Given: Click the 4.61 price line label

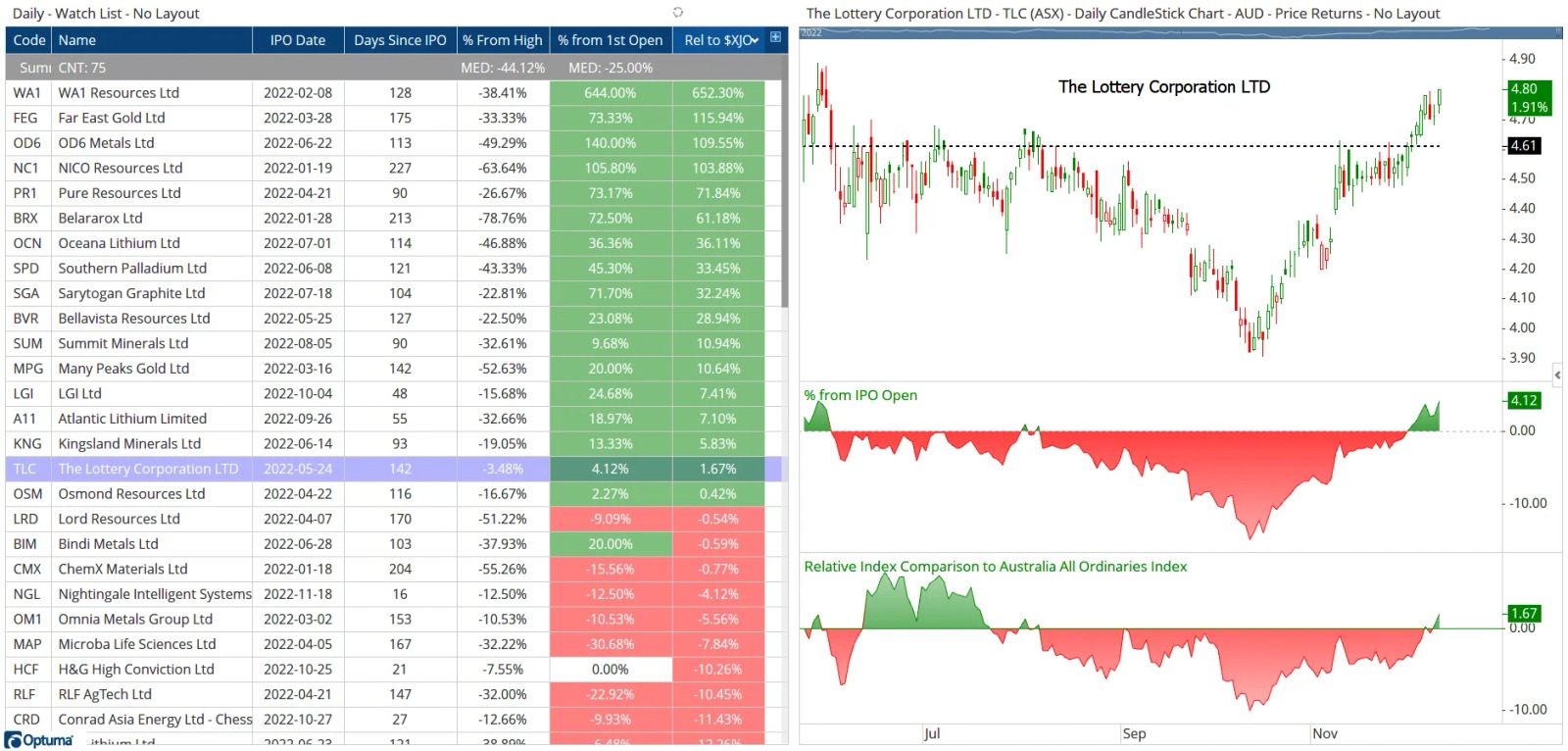Looking at the screenshot, I should pyautogui.click(x=1524, y=146).
